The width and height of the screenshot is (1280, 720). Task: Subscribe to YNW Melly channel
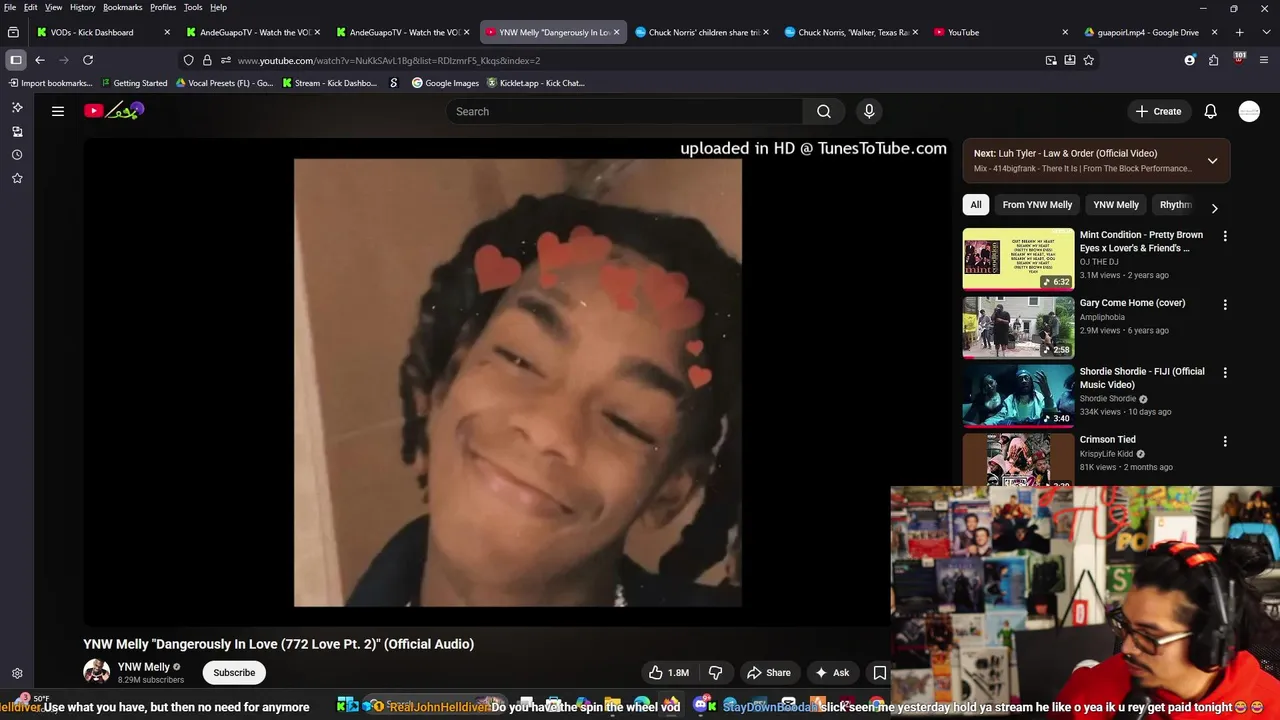pos(234,673)
